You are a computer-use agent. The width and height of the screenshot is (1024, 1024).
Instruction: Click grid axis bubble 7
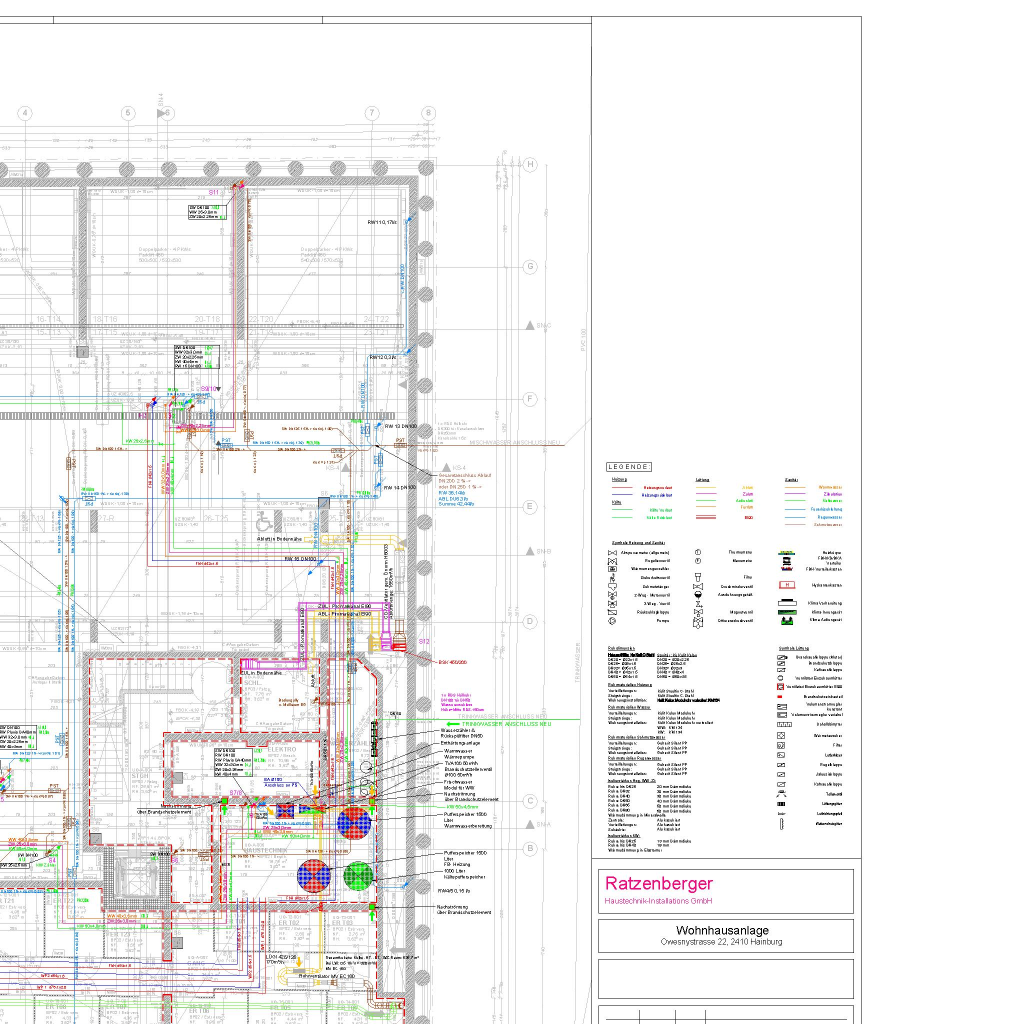point(371,113)
